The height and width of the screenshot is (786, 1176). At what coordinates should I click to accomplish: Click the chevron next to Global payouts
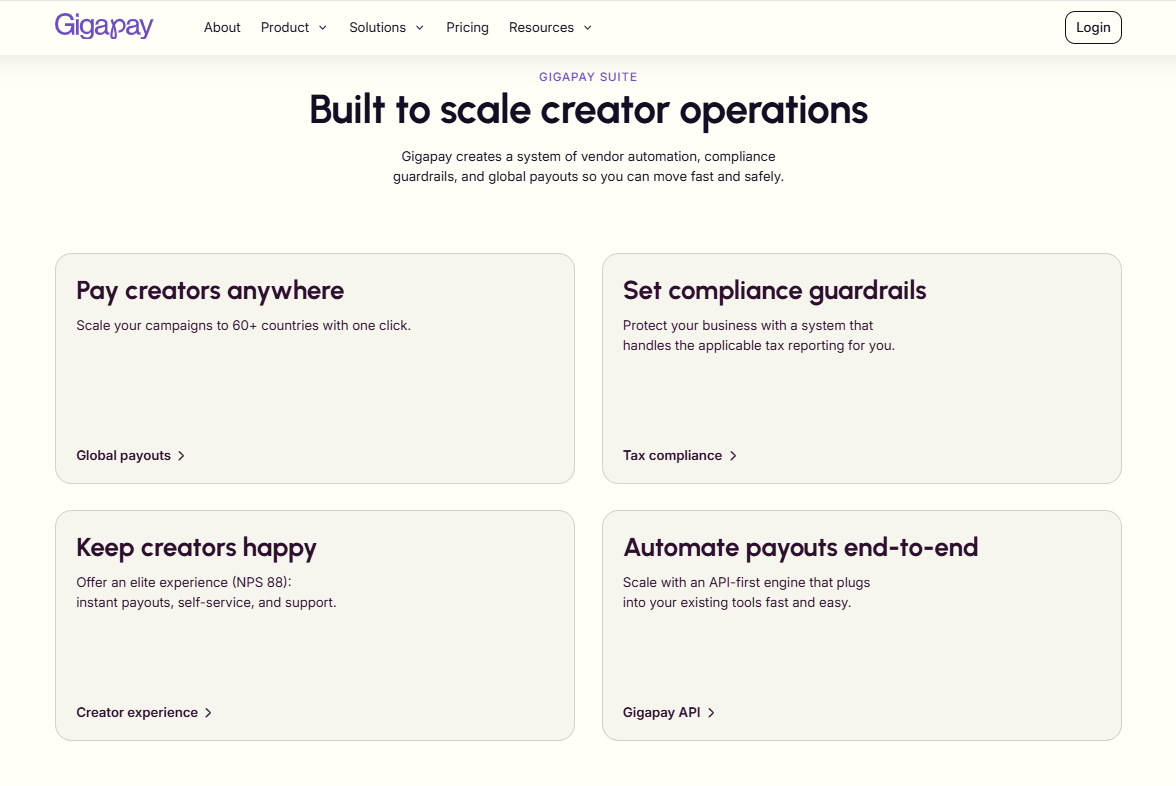[x=181, y=456]
